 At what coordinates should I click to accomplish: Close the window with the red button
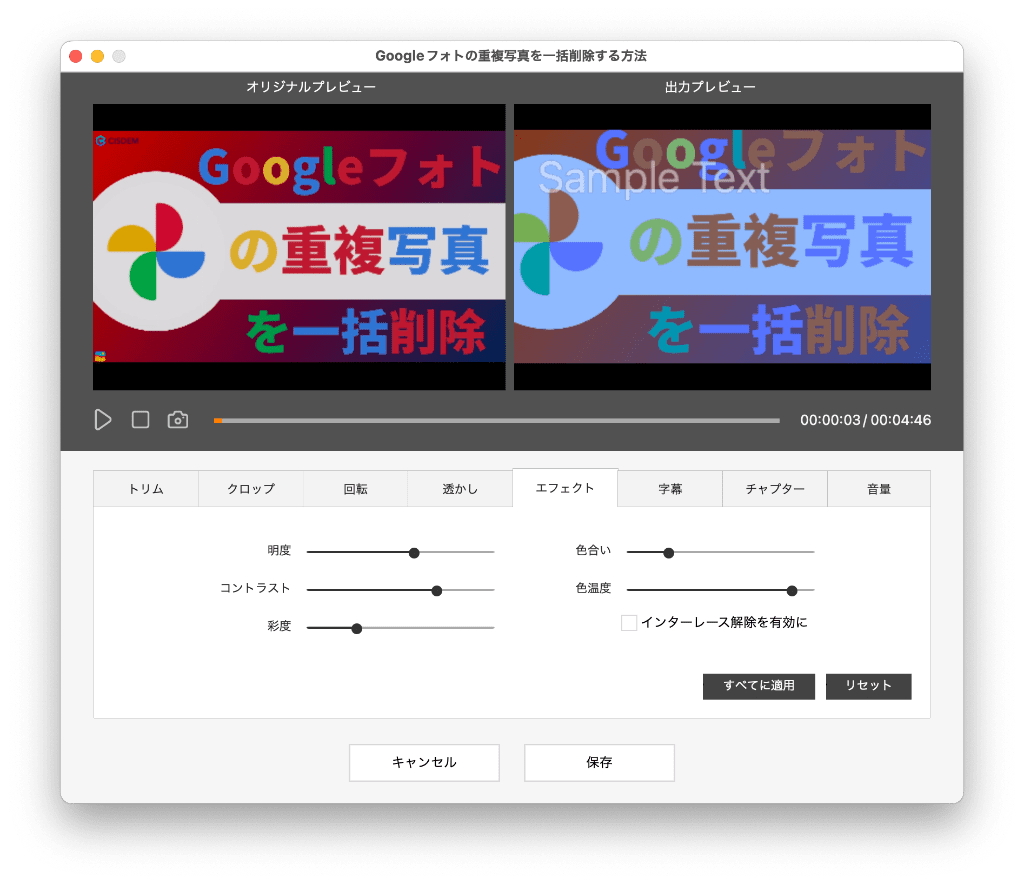coord(76,56)
